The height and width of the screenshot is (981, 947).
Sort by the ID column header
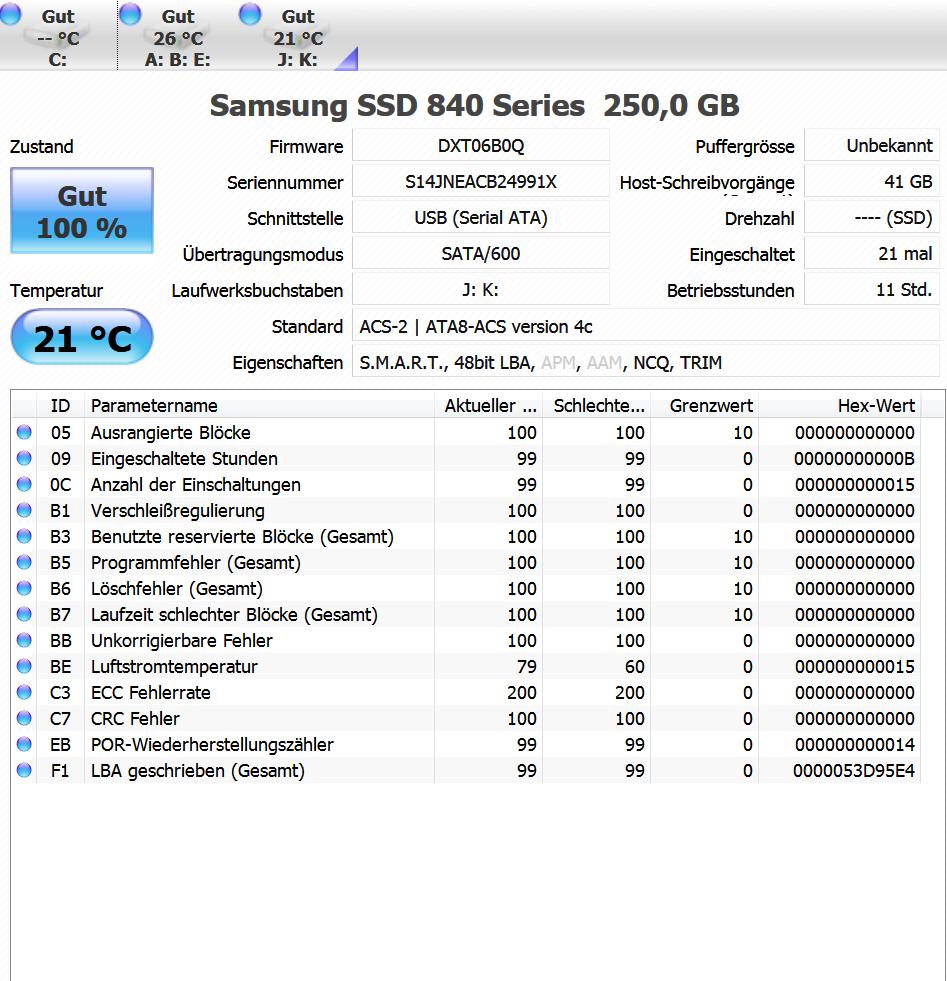coord(60,405)
